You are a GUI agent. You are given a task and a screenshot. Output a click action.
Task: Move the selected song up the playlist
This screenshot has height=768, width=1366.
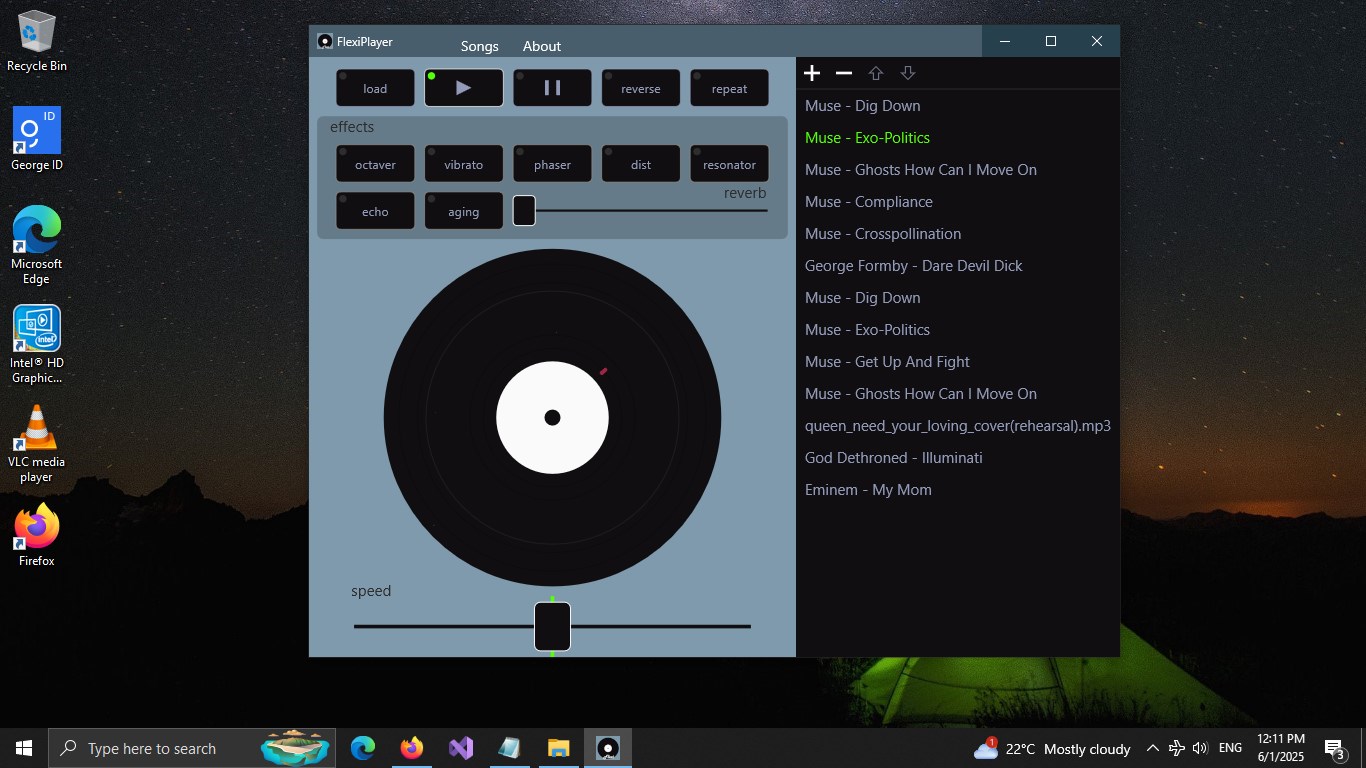coord(875,72)
